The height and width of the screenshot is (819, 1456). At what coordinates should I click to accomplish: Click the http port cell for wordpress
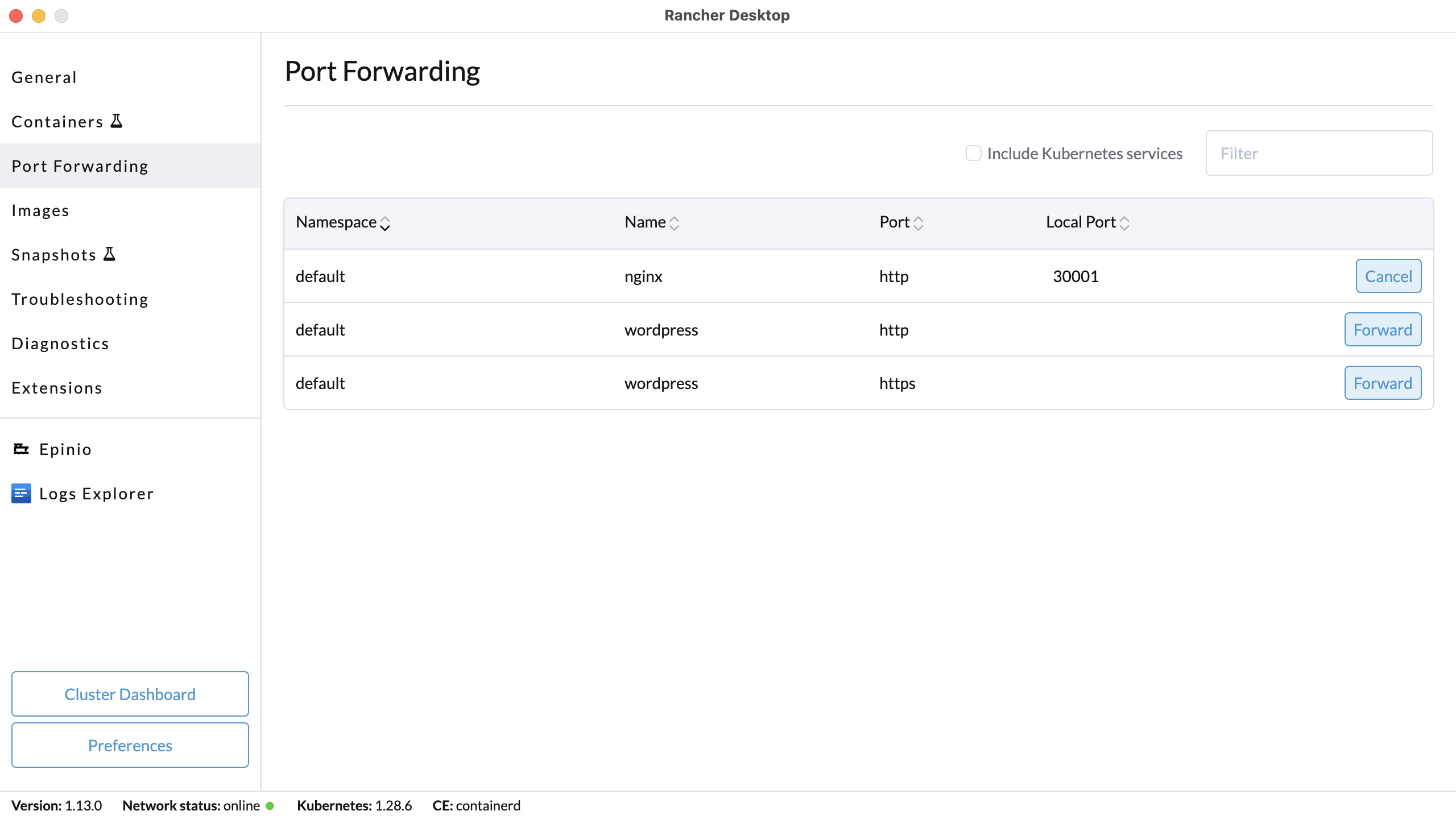[x=894, y=330]
